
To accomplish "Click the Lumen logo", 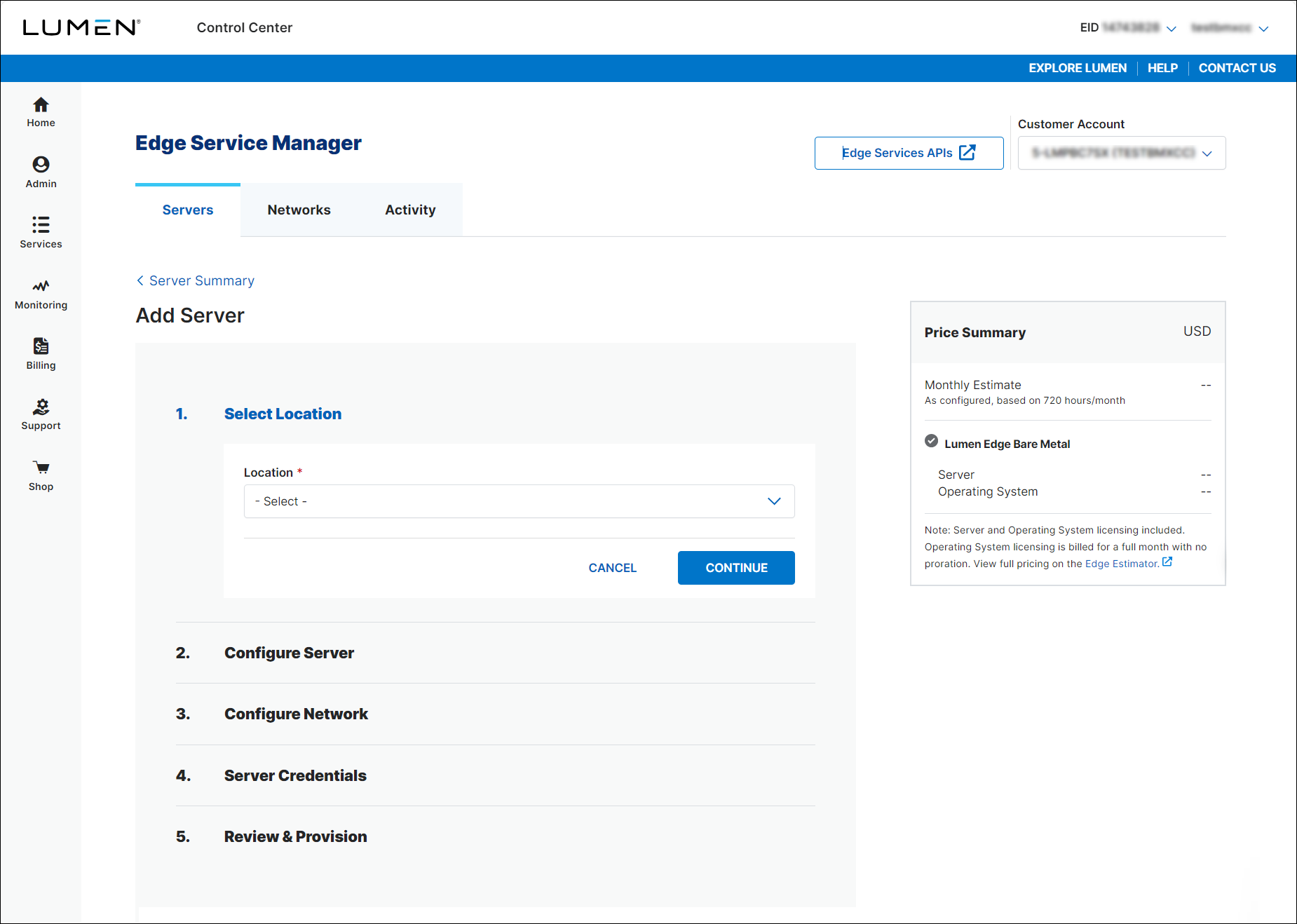I will (81, 27).
